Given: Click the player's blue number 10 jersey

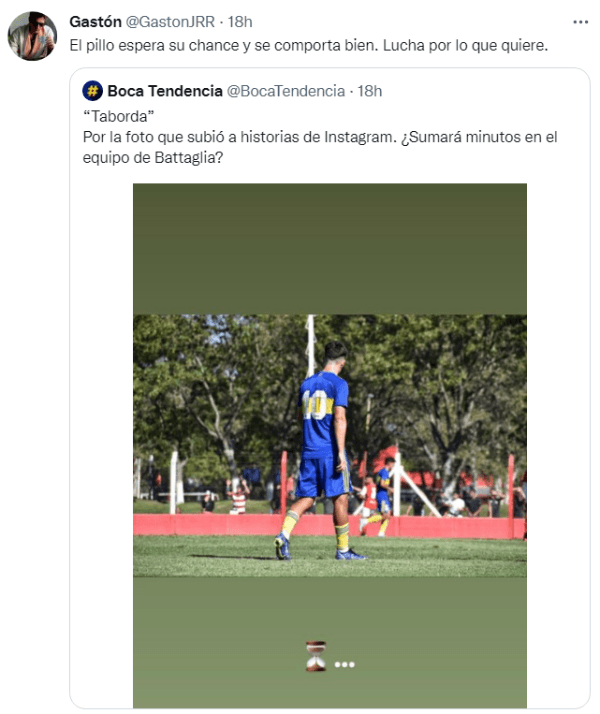Looking at the screenshot, I should [325, 410].
